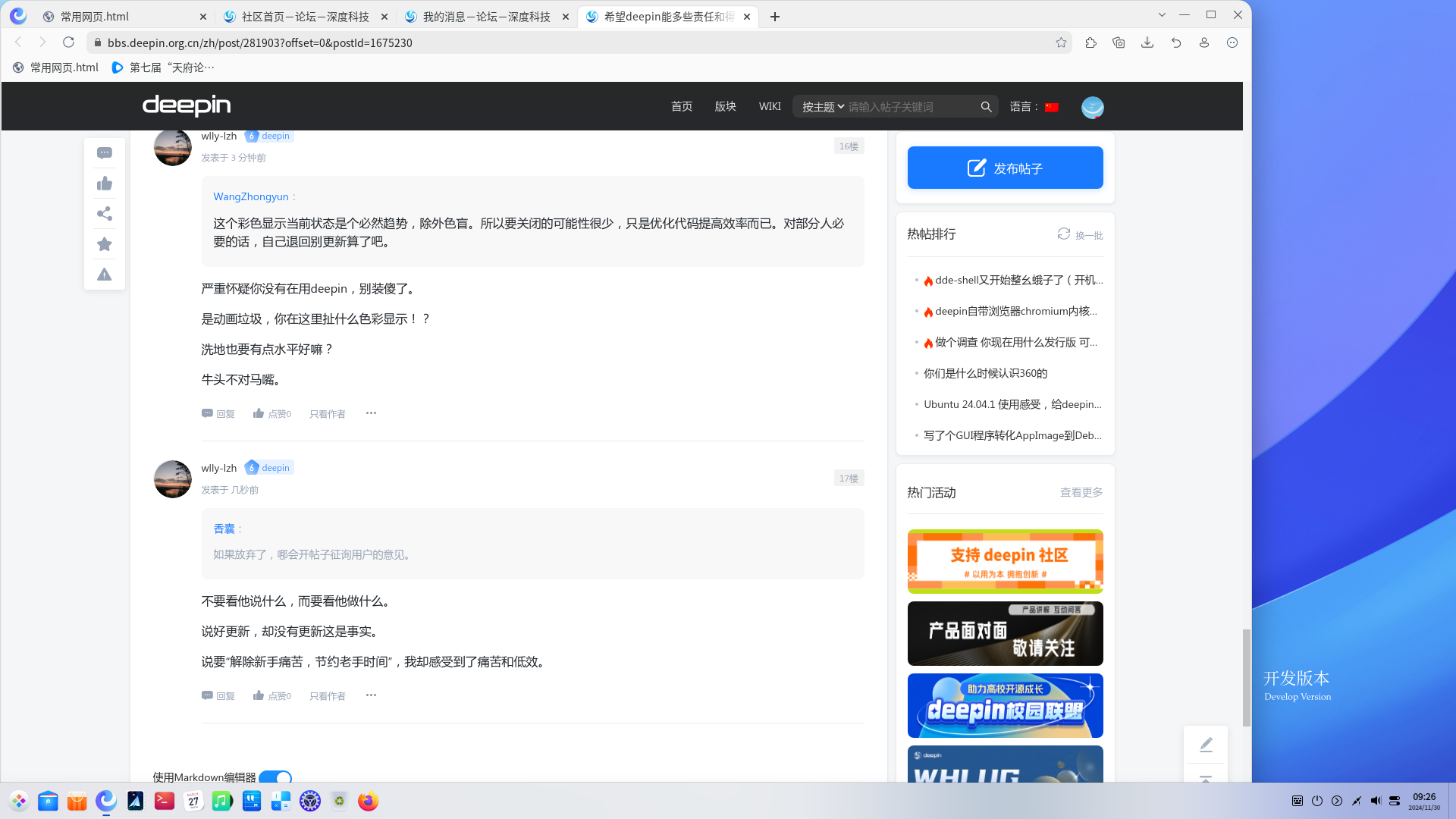Click the search magnifier icon
The image size is (1456, 819).
[986, 107]
